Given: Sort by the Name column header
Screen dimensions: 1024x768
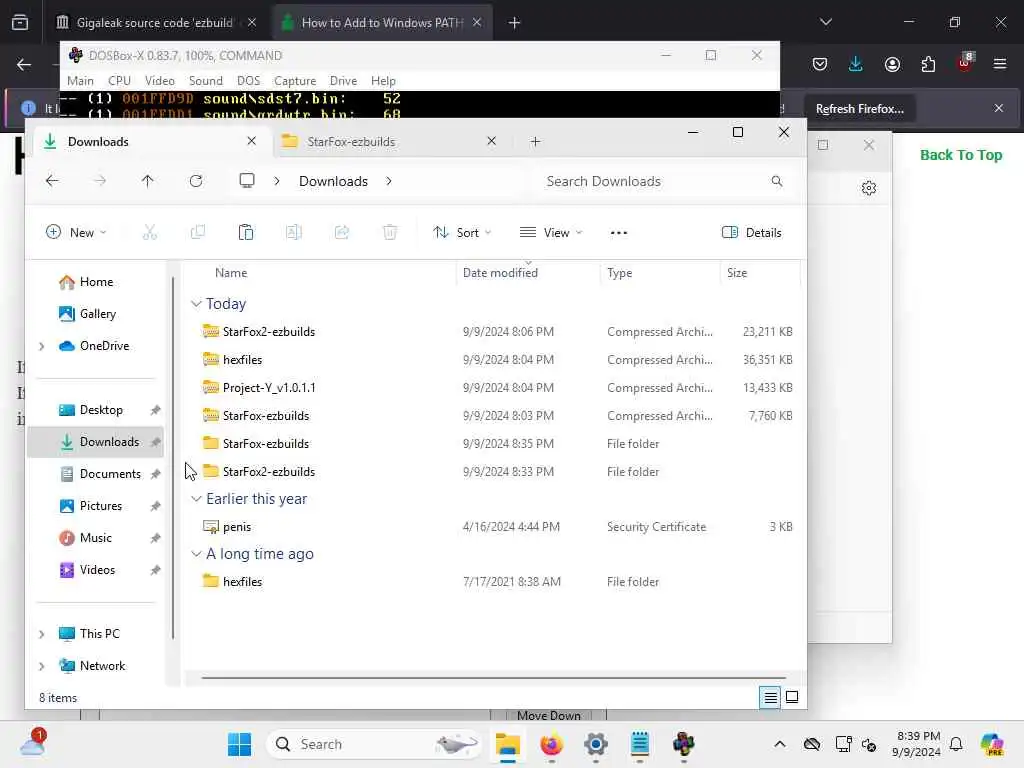Looking at the screenshot, I should click(231, 273).
